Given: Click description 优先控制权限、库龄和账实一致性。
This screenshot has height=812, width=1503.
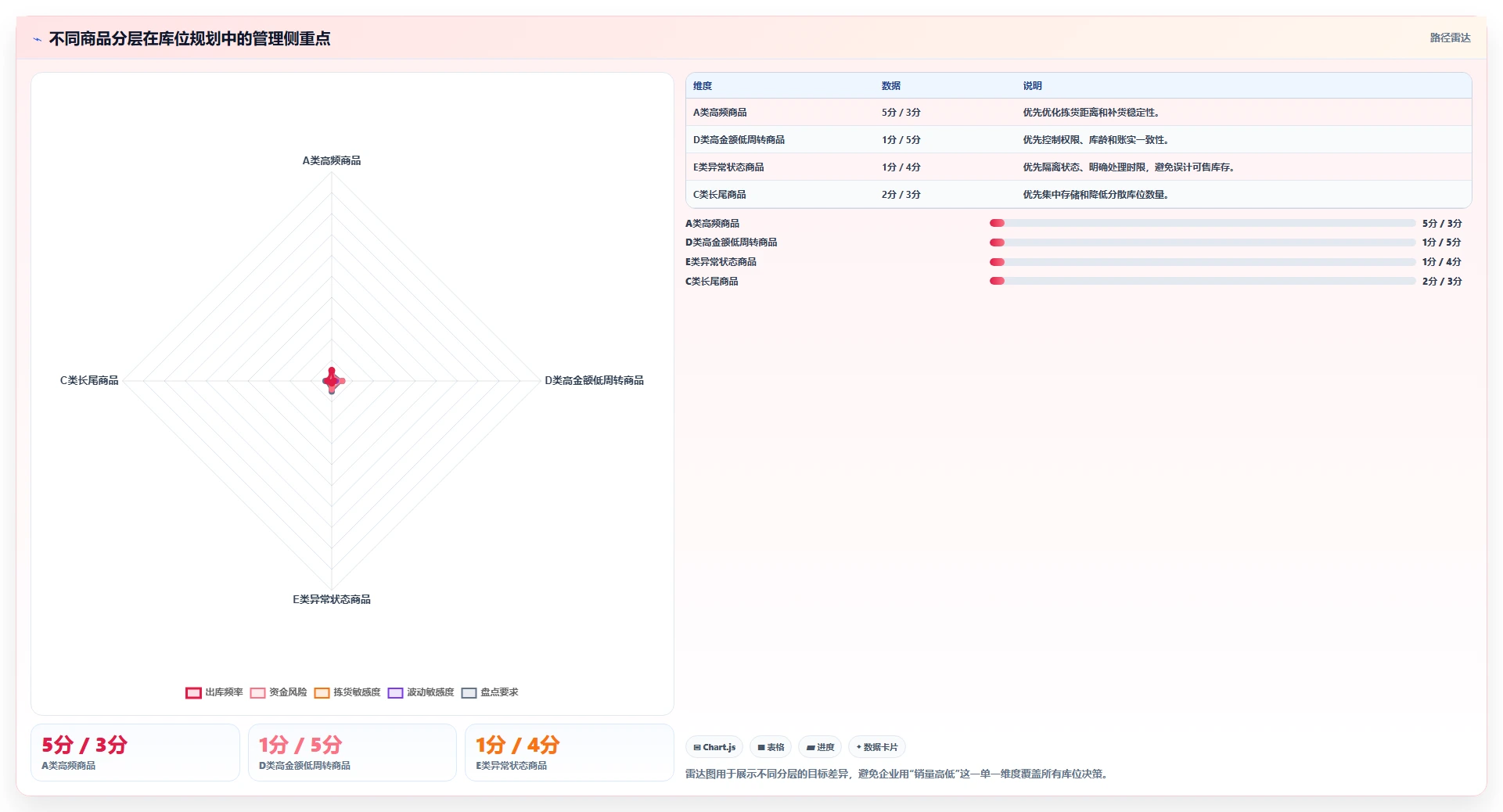Looking at the screenshot, I should pyautogui.click(x=1098, y=140).
